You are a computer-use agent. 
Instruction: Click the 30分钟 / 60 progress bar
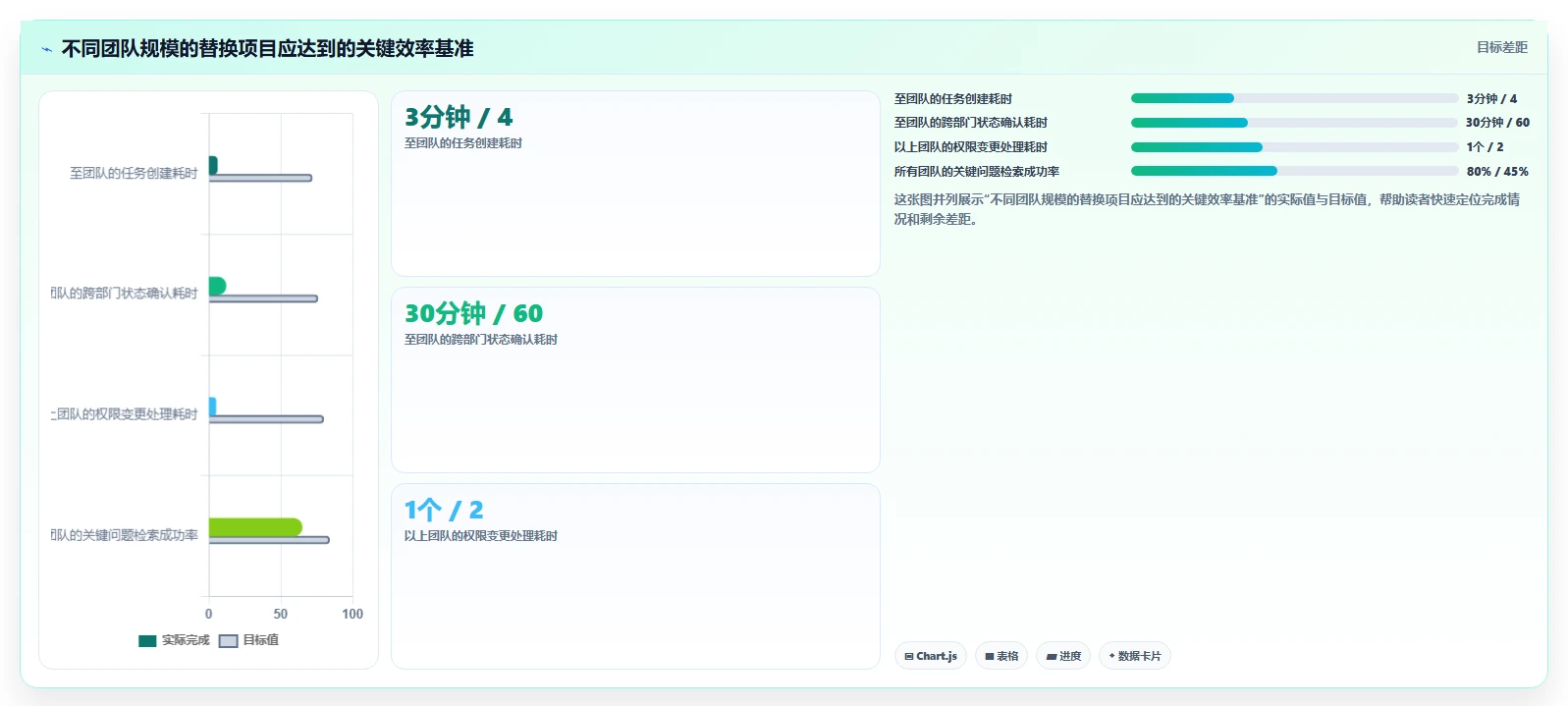point(1294,123)
